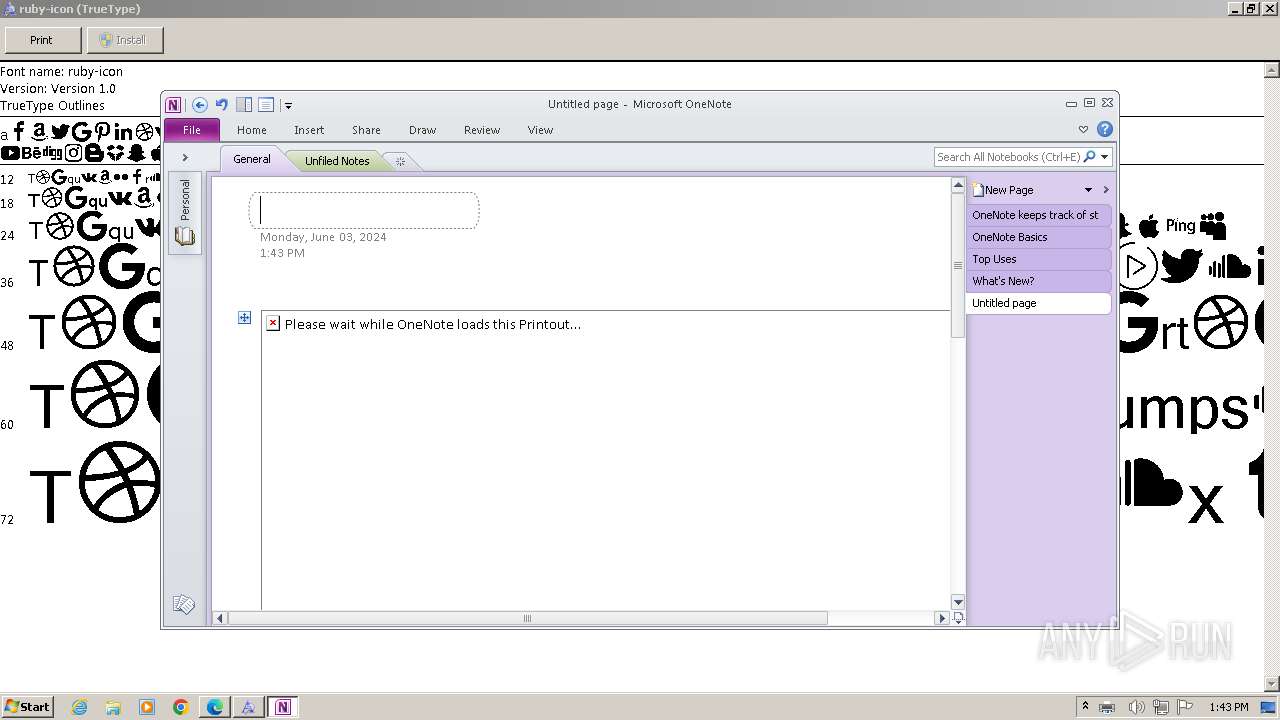This screenshot has width=1280, height=720.
Task: Launch Google Chrome from the taskbar
Action: click(181, 707)
